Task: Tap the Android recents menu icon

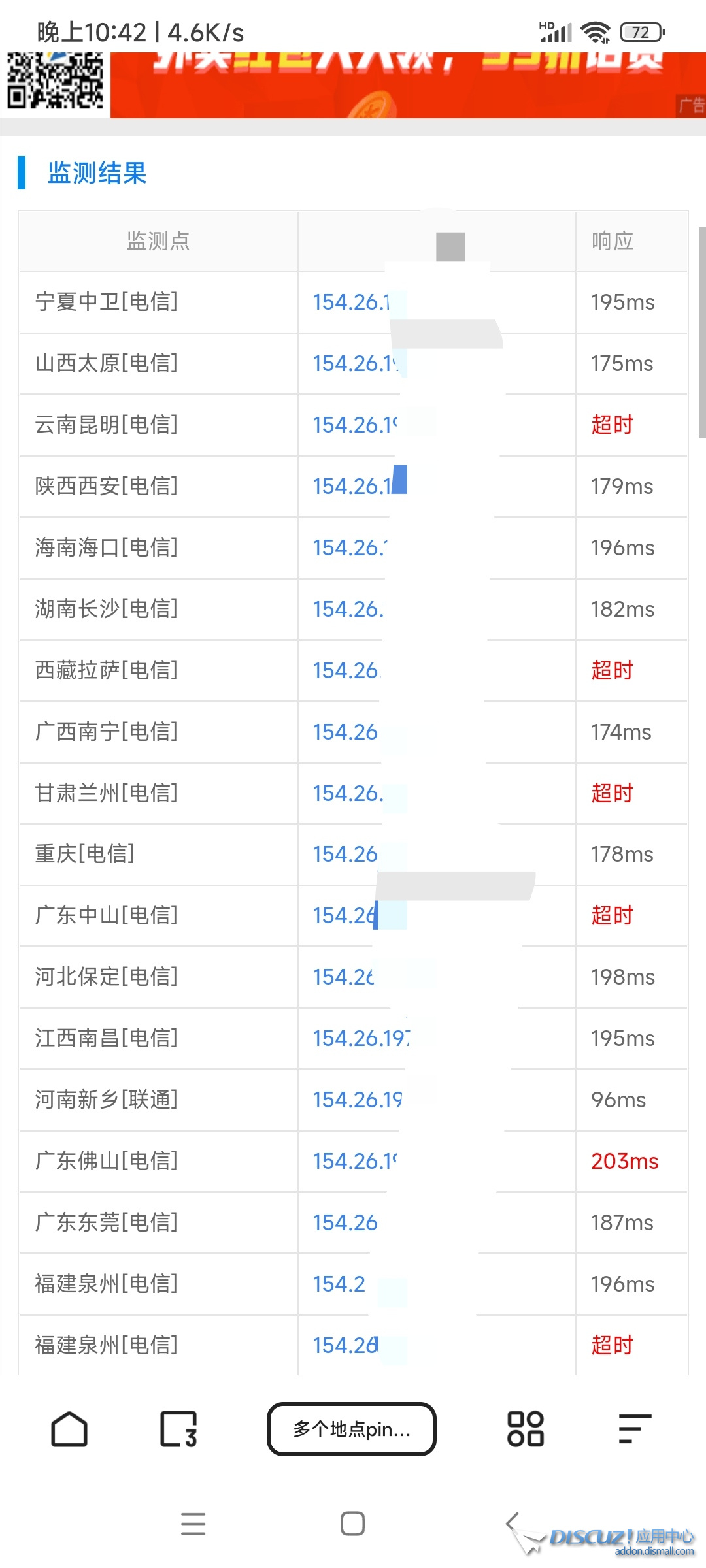Action: point(193,1524)
